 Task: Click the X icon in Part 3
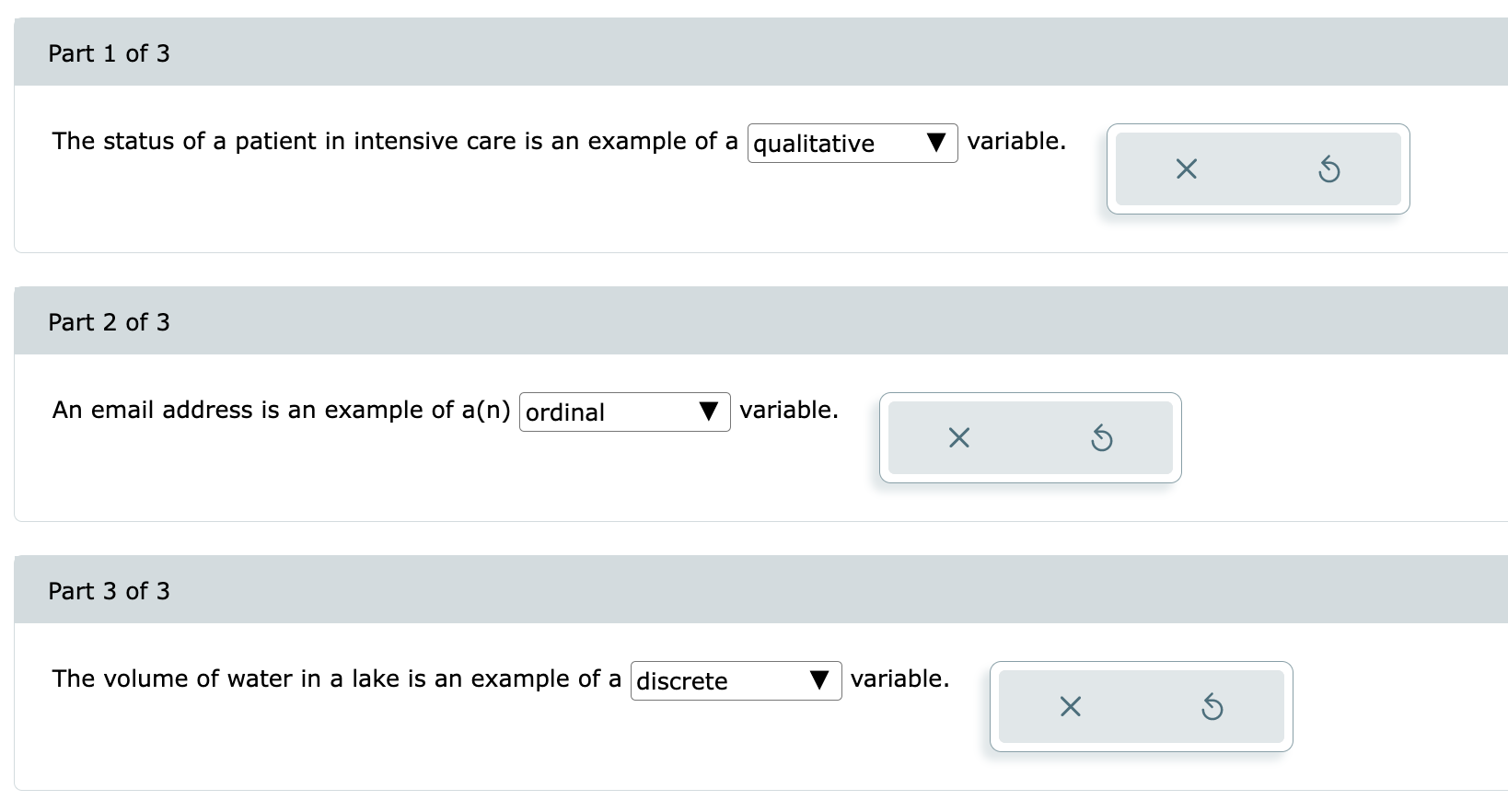tap(1069, 706)
